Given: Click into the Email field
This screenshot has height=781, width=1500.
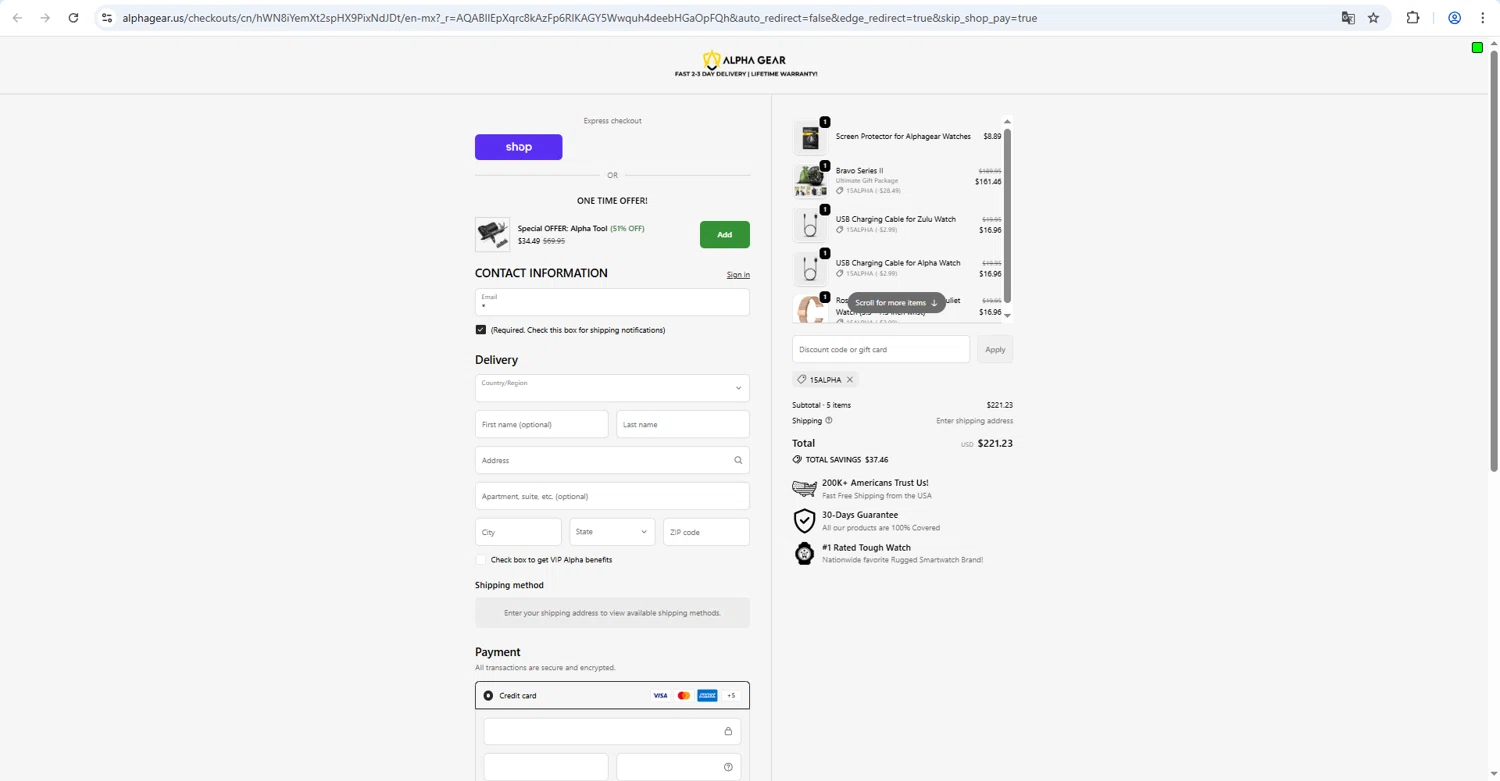Looking at the screenshot, I should [x=612, y=302].
